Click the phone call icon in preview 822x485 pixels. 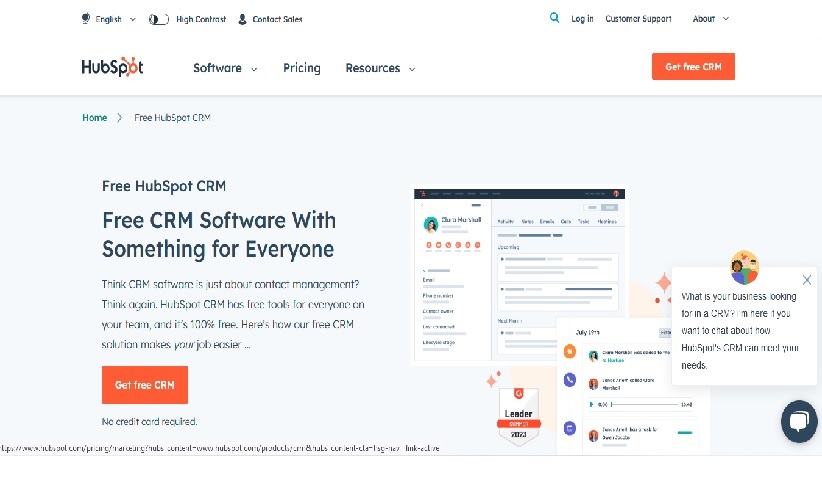pos(570,380)
